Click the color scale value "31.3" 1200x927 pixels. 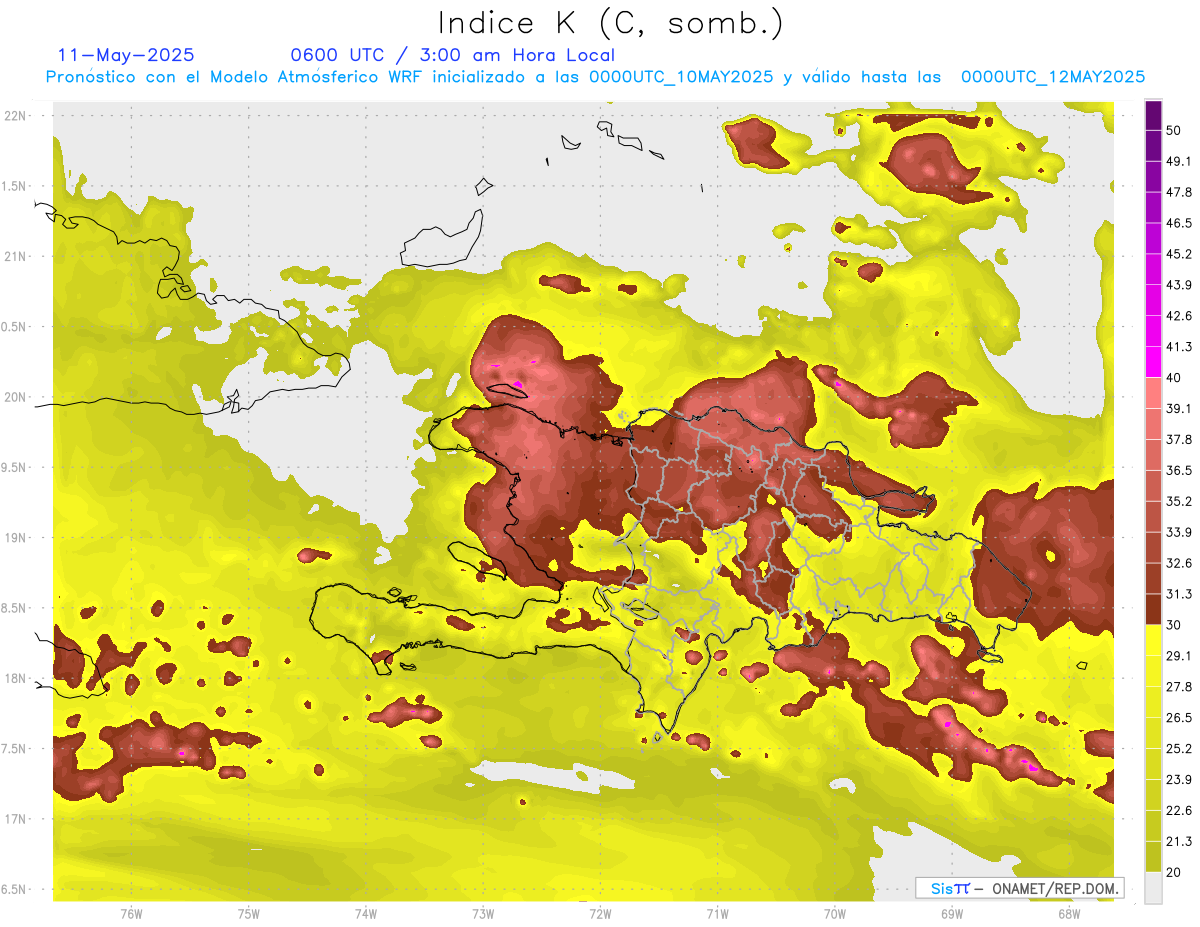[1179, 594]
